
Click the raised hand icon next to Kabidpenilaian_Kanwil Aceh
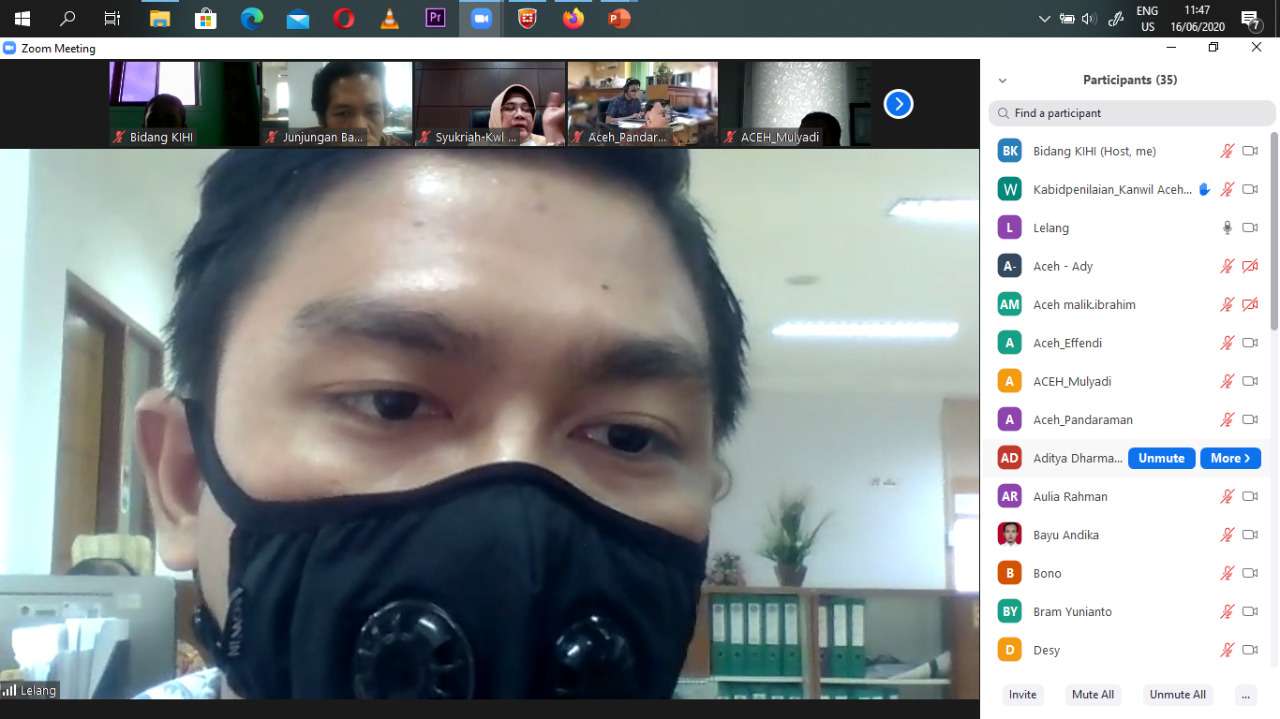(x=1204, y=189)
